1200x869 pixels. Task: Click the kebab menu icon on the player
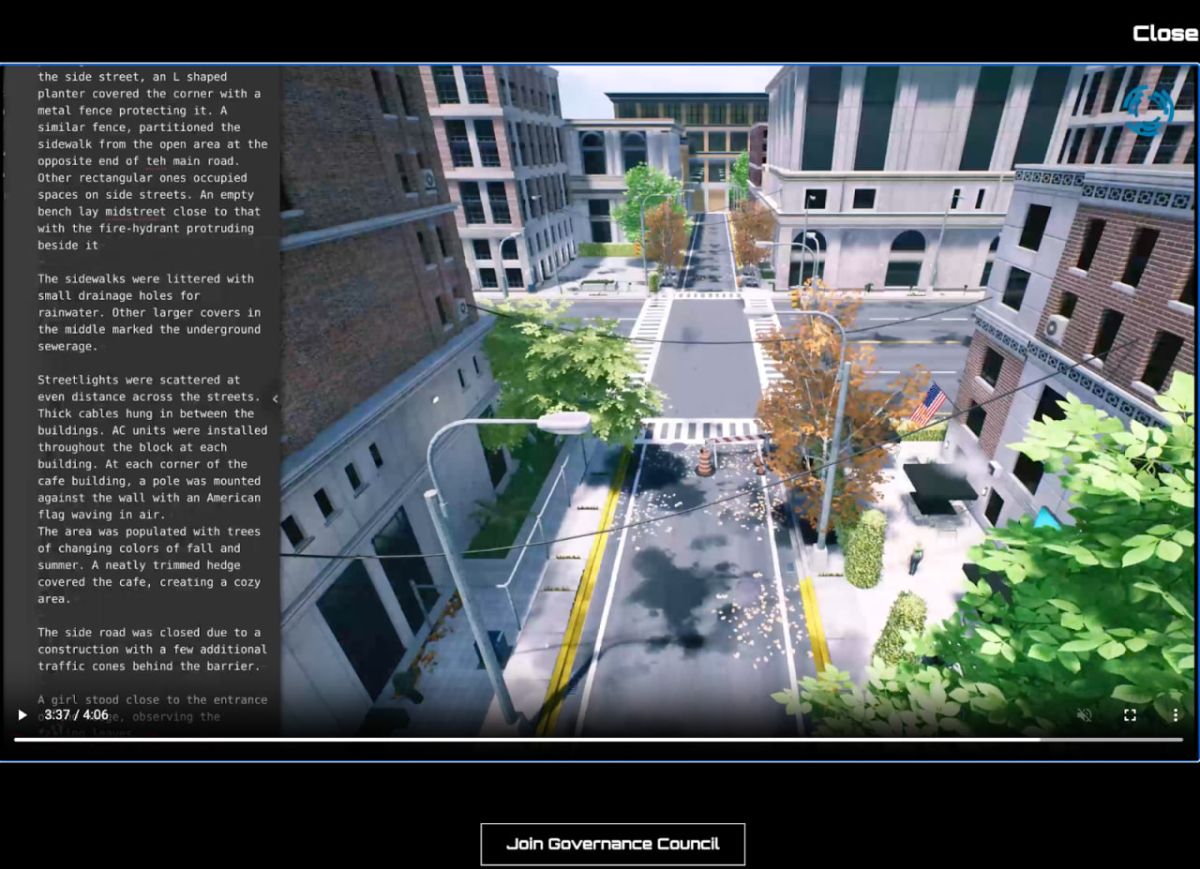[x=1174, y=714]
